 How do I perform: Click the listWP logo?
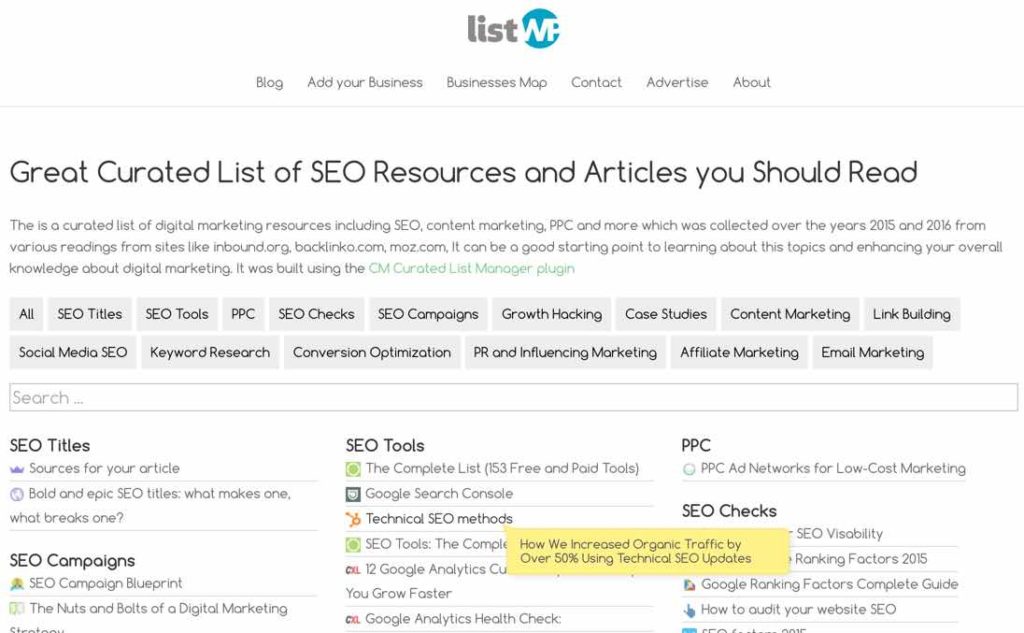click(513, 28)
